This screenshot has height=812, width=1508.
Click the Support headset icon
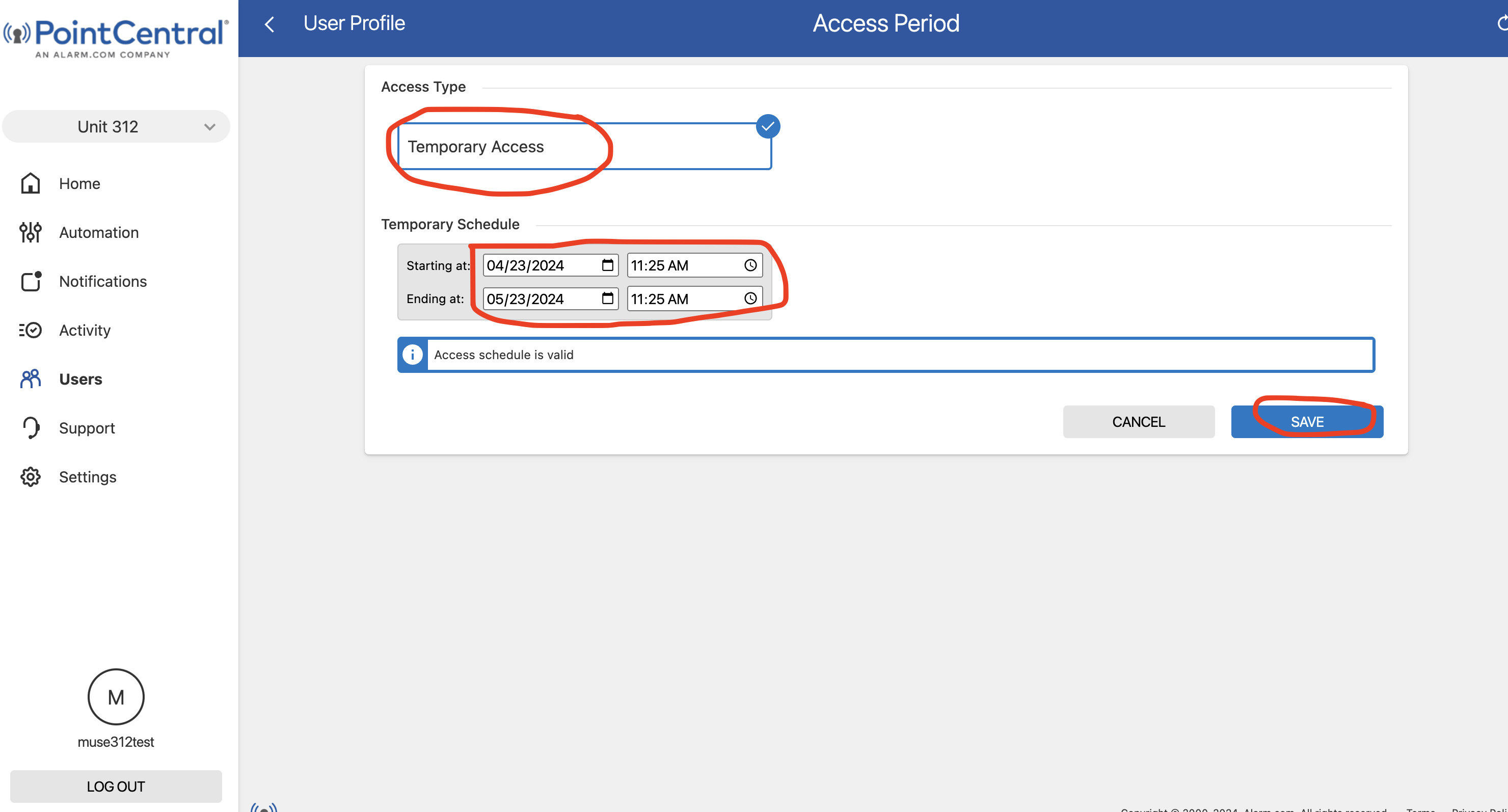pyautogui.click(x=31, y=428)
